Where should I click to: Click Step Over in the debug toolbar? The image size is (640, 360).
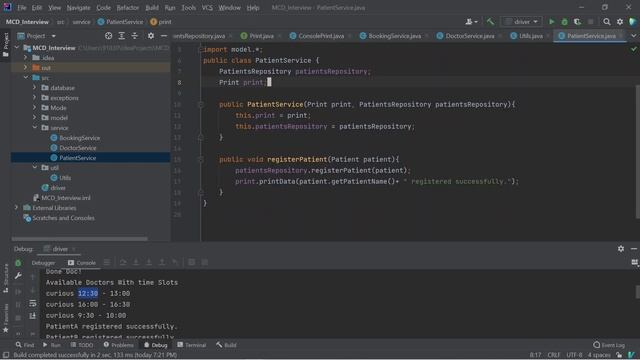[123, 262]
